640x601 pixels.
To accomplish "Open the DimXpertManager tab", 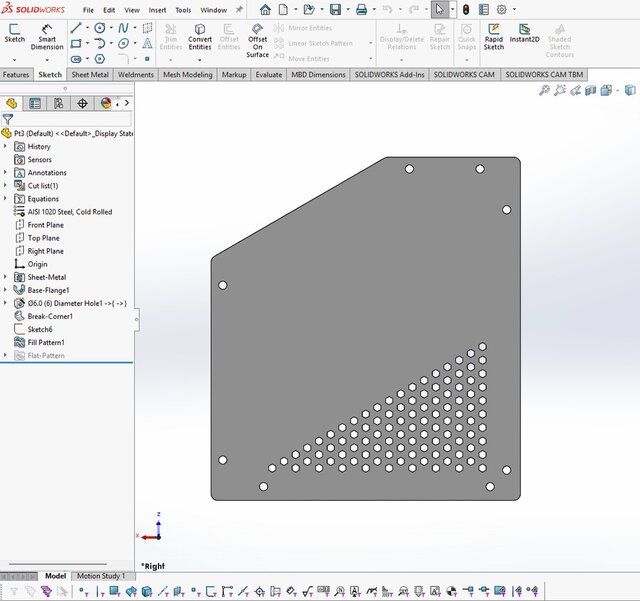I will coord(82,103).
